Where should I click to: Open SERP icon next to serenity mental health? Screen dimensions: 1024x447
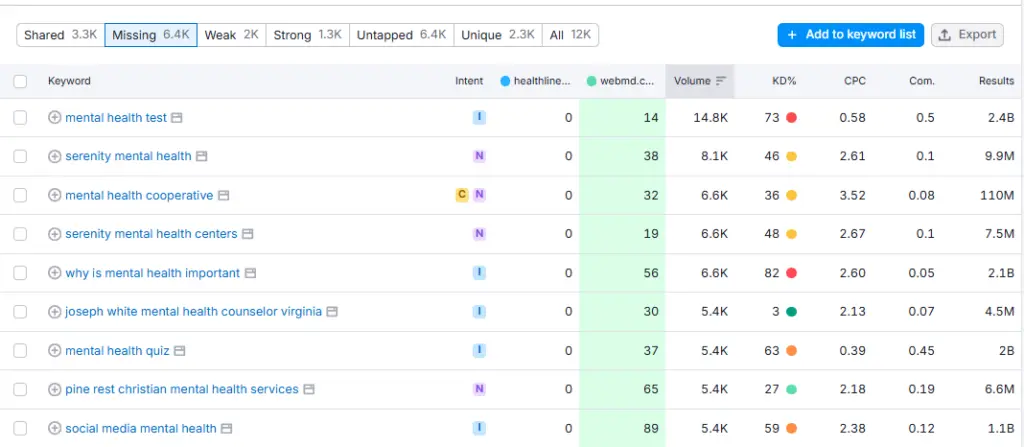(201, 157)
